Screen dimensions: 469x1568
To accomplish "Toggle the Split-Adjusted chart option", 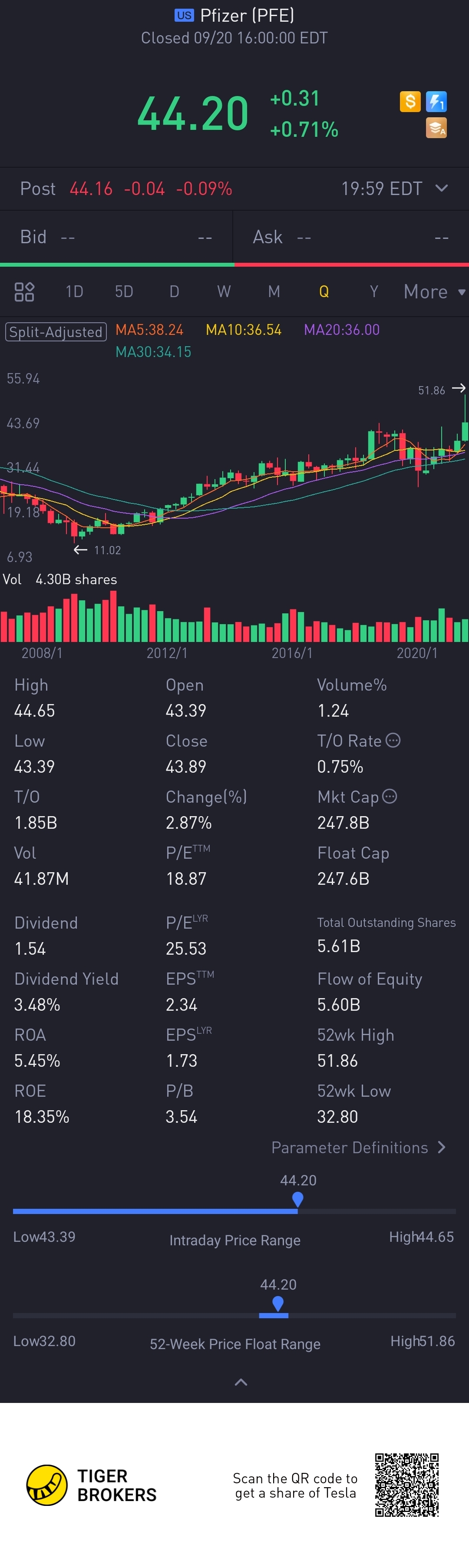I will click(56, 332).
